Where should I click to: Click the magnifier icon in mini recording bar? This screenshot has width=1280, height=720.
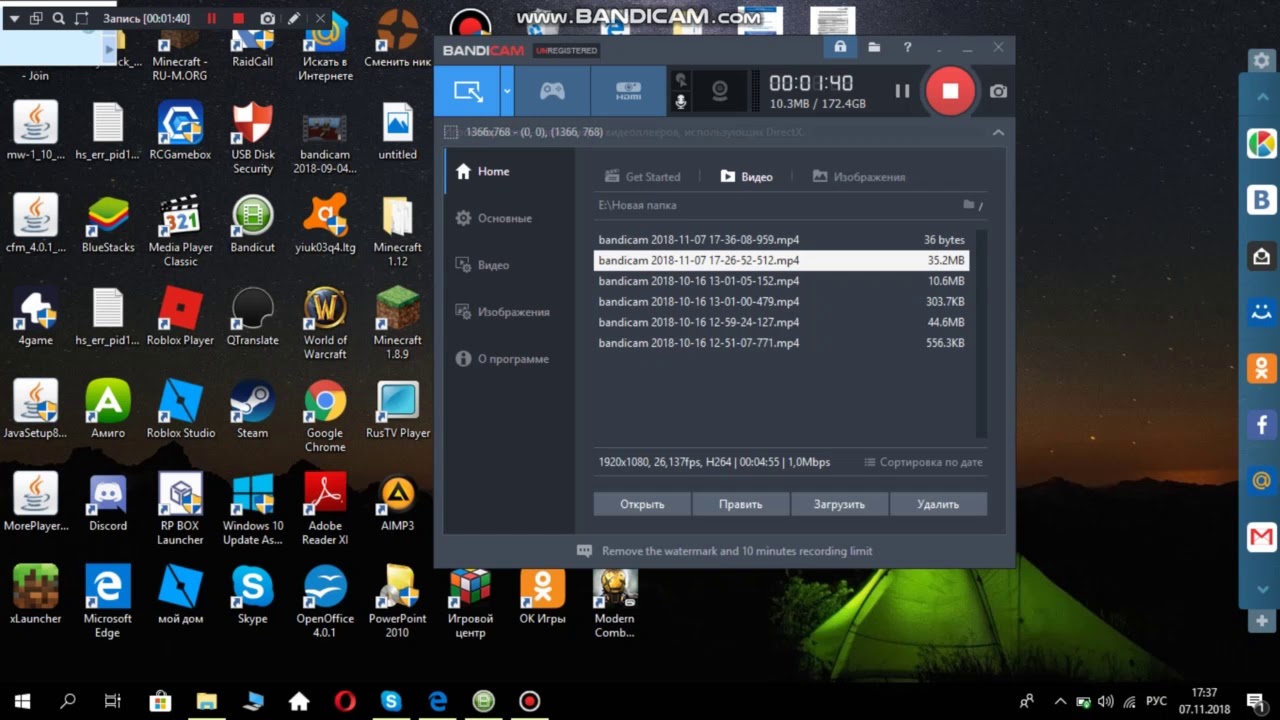pyautogui.click(x=58, y=19)
